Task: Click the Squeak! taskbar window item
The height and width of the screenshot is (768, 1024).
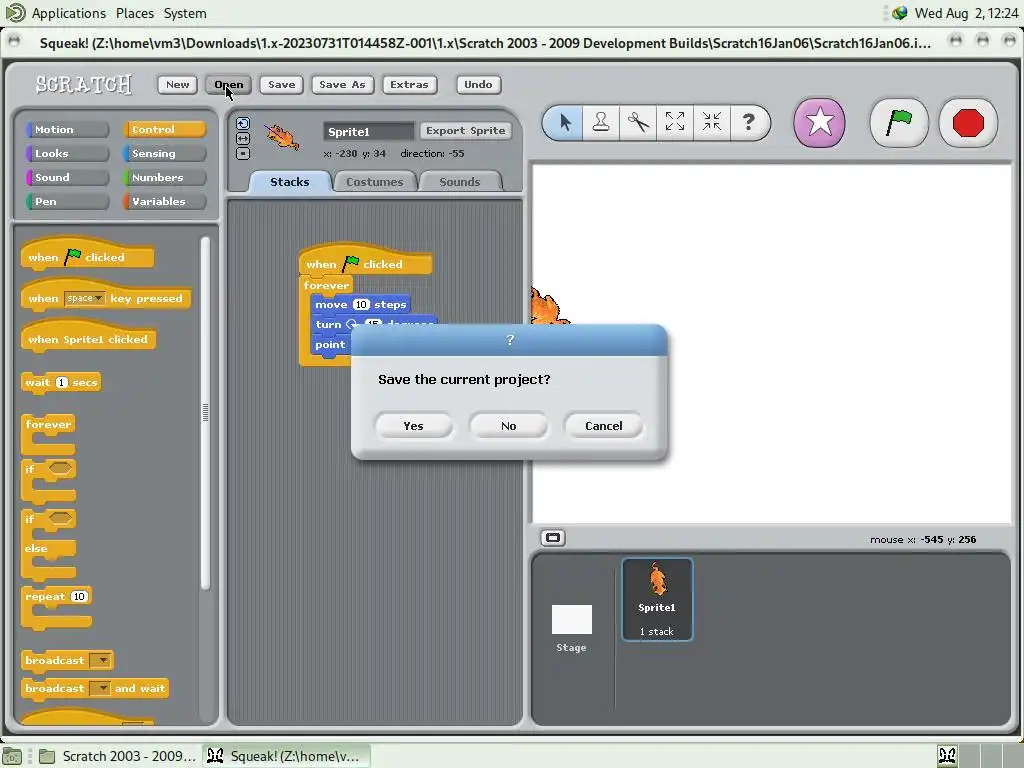Action: pos(286,756)
